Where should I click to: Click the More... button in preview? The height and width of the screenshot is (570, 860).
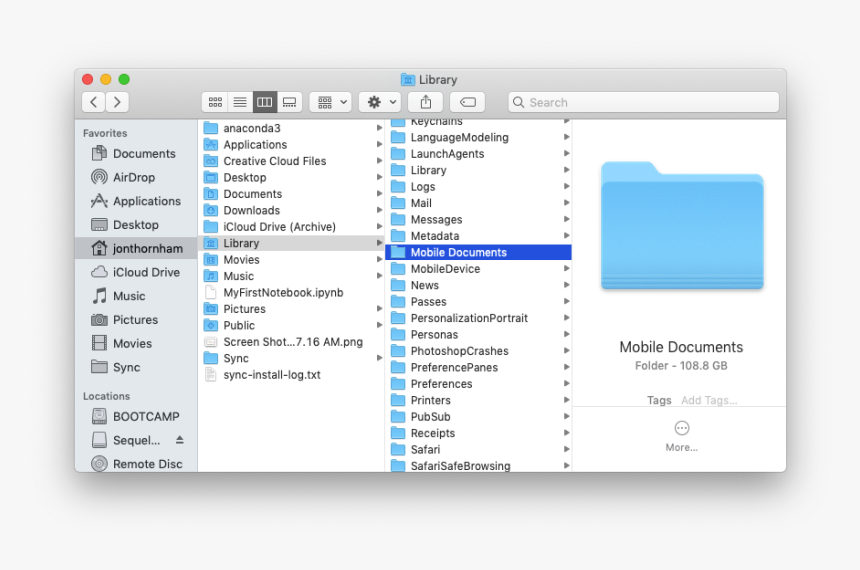[x=682, y=436]
